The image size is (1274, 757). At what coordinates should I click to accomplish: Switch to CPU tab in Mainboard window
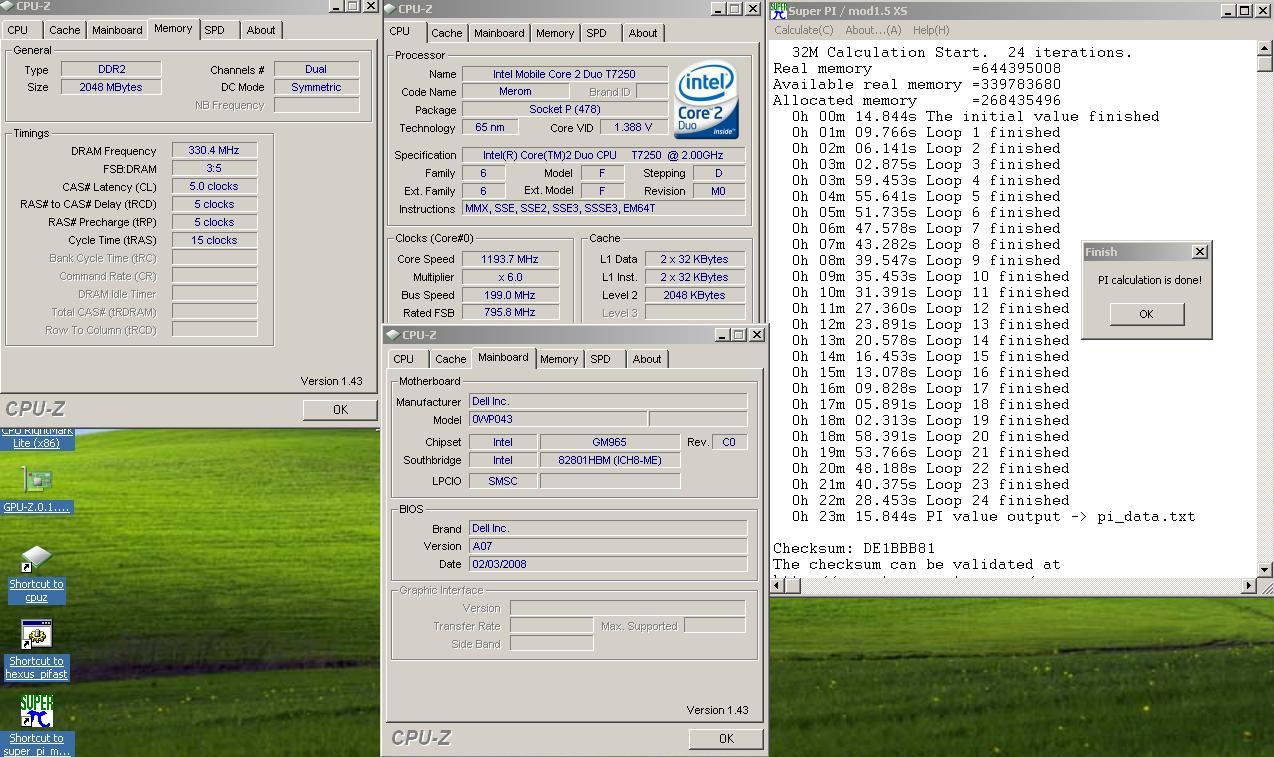(404, 359)
